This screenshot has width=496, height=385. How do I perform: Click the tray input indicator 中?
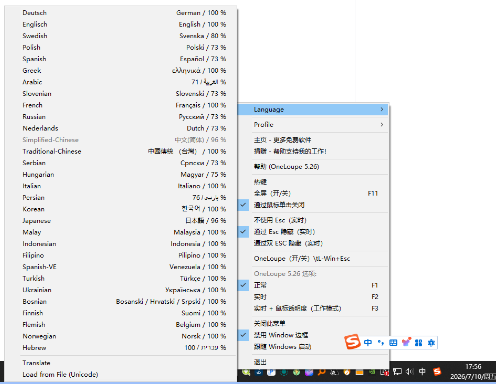click(422, 372)
